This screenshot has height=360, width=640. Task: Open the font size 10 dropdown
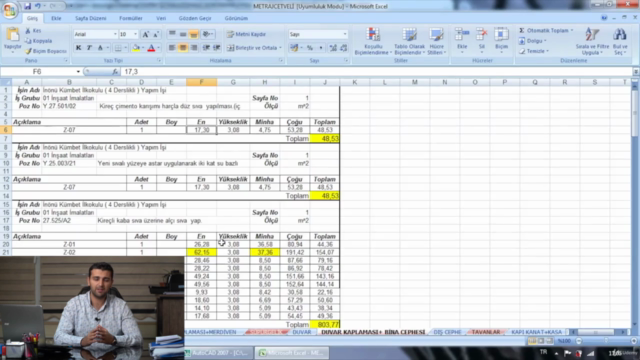click(x=135, y=34)
